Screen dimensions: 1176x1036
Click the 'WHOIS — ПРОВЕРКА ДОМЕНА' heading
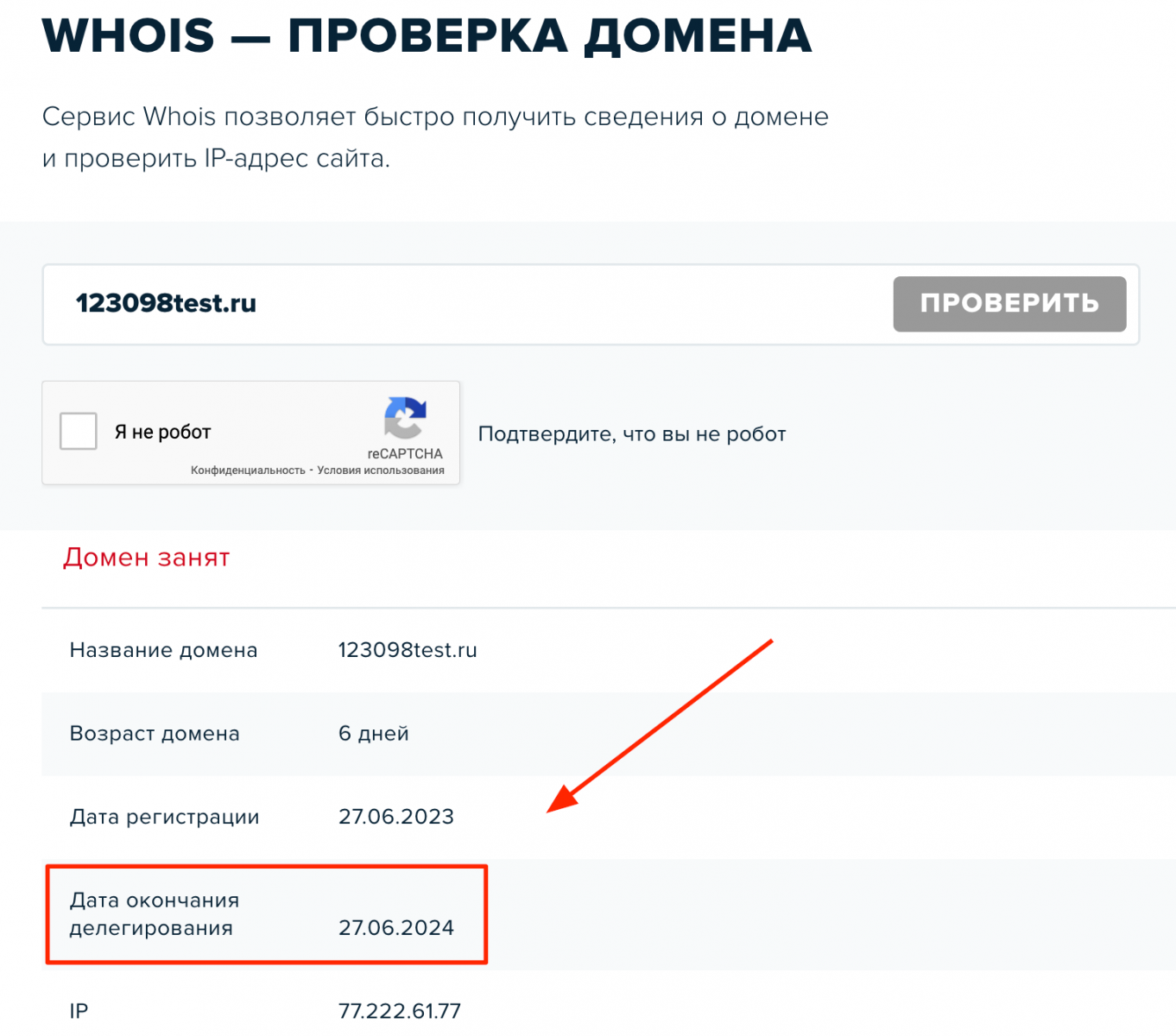[x=427, y=36]
